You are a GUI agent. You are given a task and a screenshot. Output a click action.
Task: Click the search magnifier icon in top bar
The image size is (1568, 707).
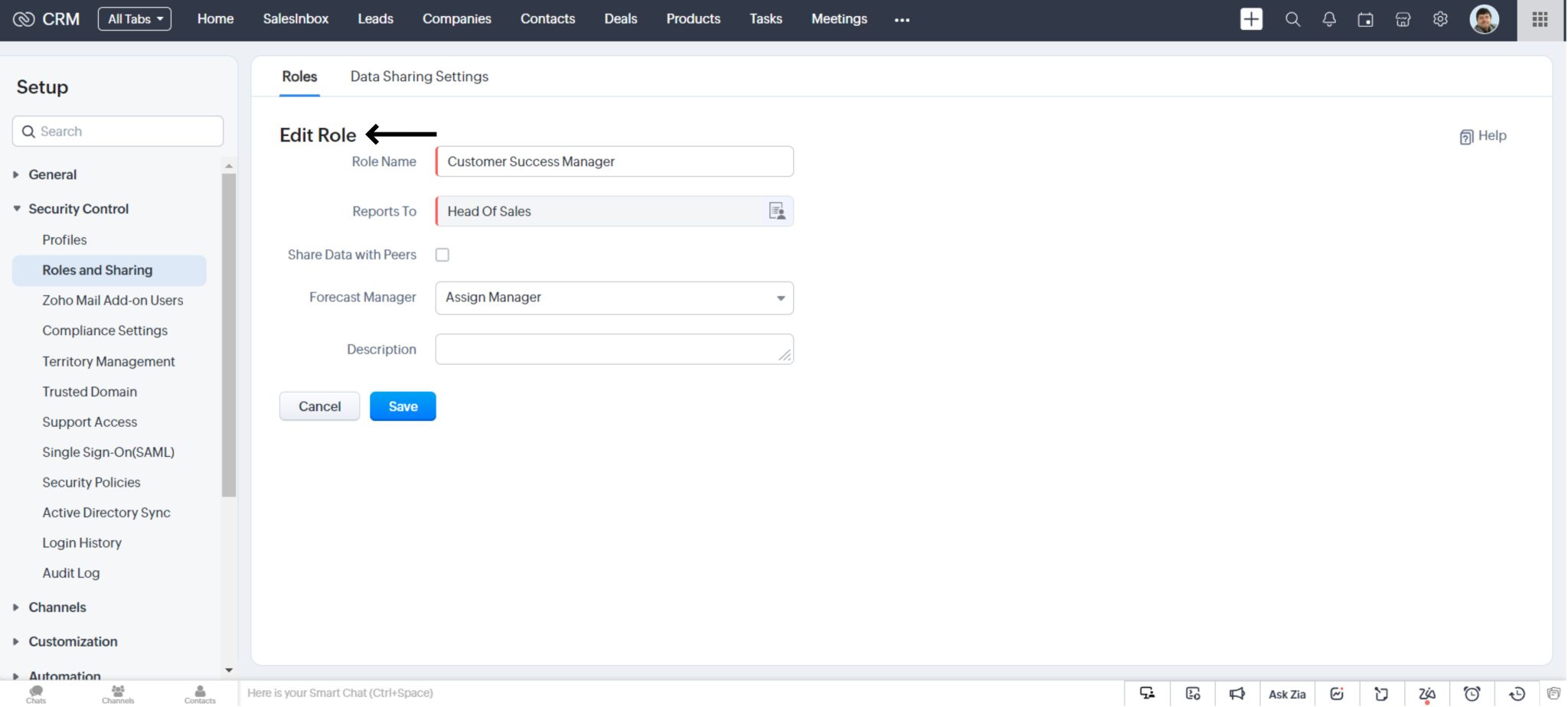[x=1293, y=19]
